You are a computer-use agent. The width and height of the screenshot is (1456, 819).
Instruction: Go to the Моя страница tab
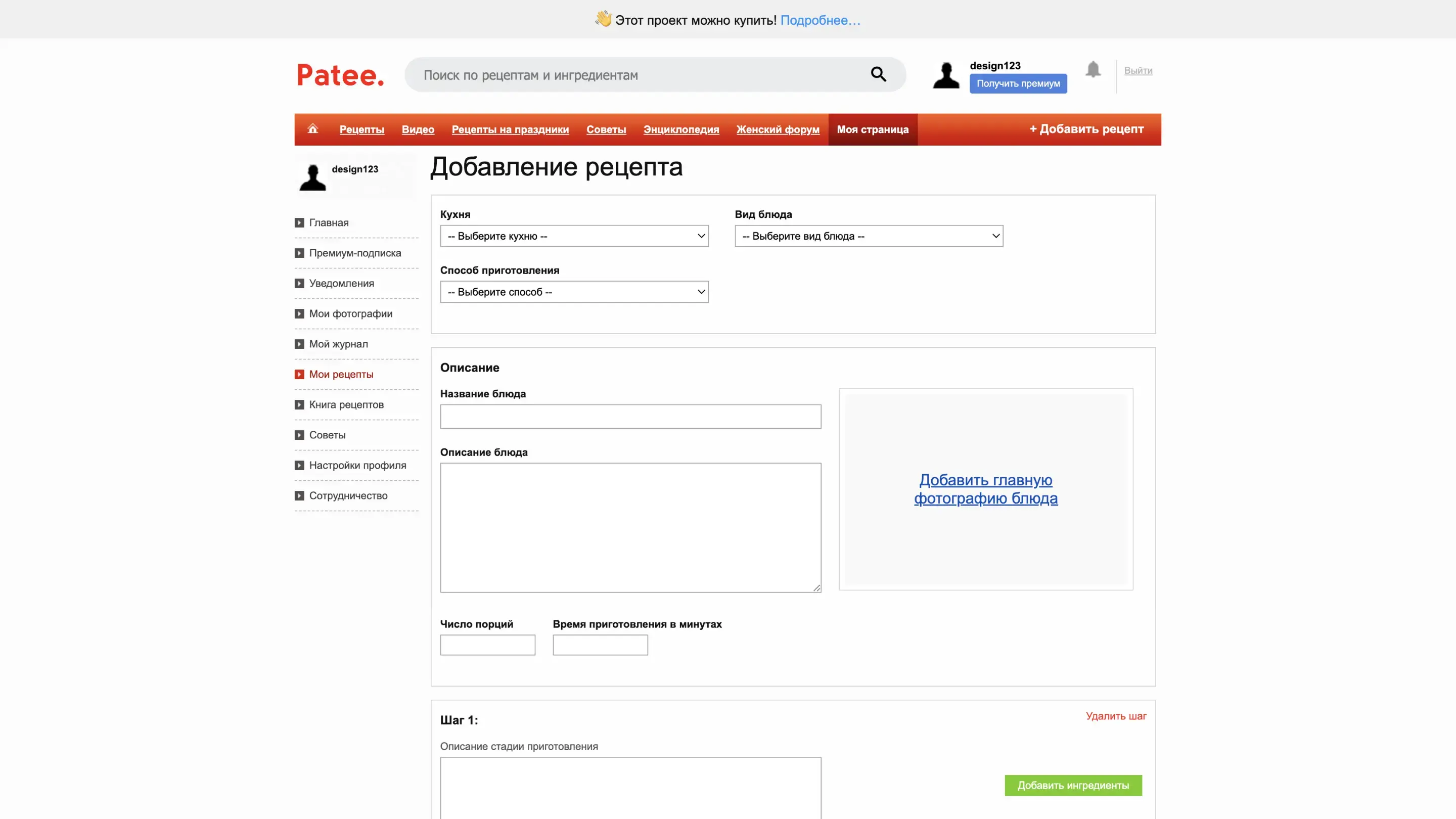click(x=872, y=129)
